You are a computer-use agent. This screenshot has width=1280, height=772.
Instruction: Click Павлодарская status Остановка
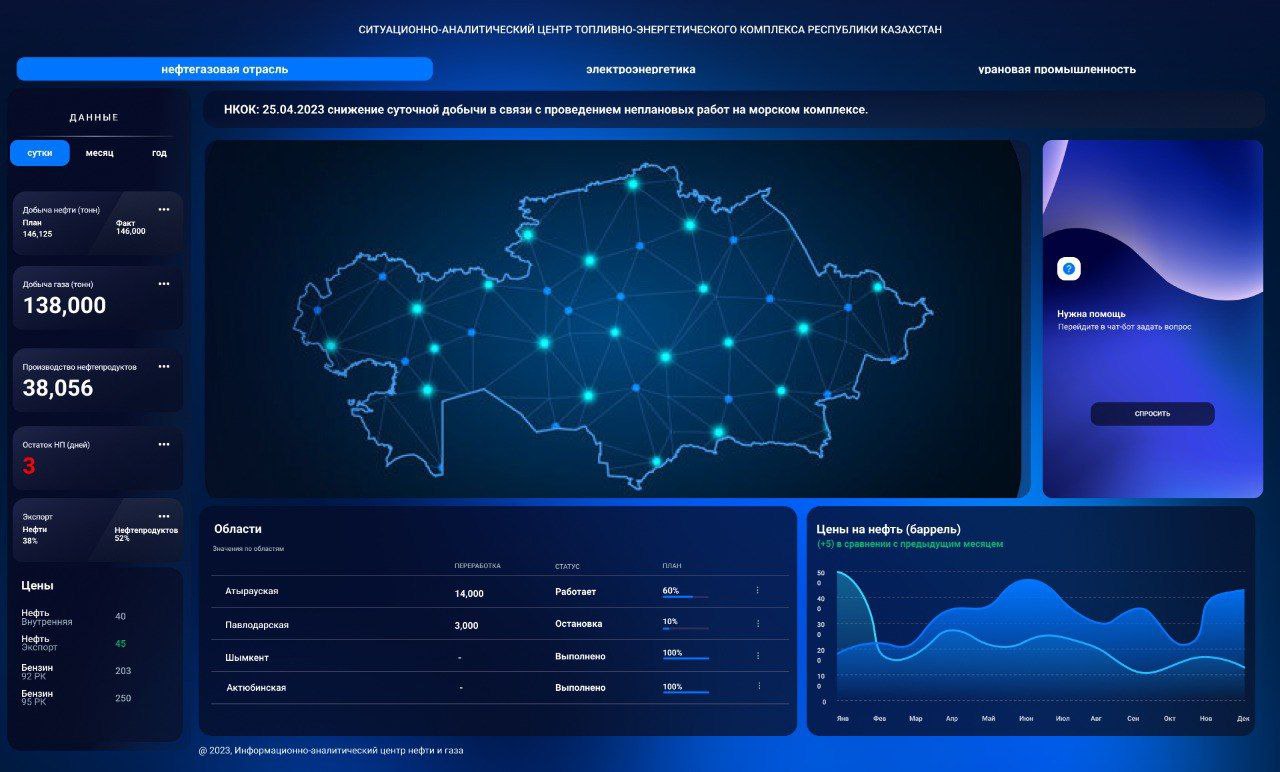pos(579,624)
